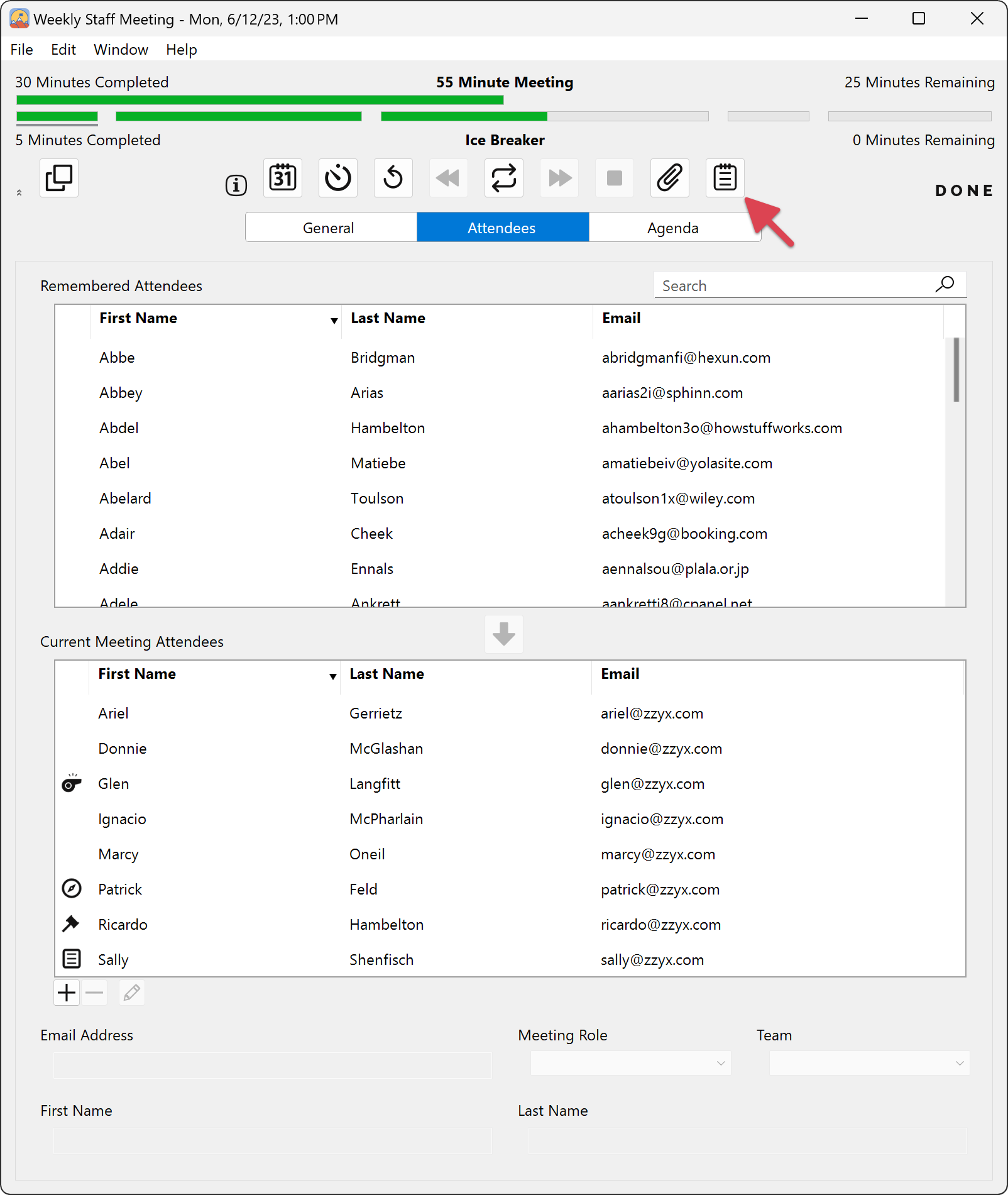The image size is (1008, 1195).
Task: Click inside the Search field
Action: point(786,285)
